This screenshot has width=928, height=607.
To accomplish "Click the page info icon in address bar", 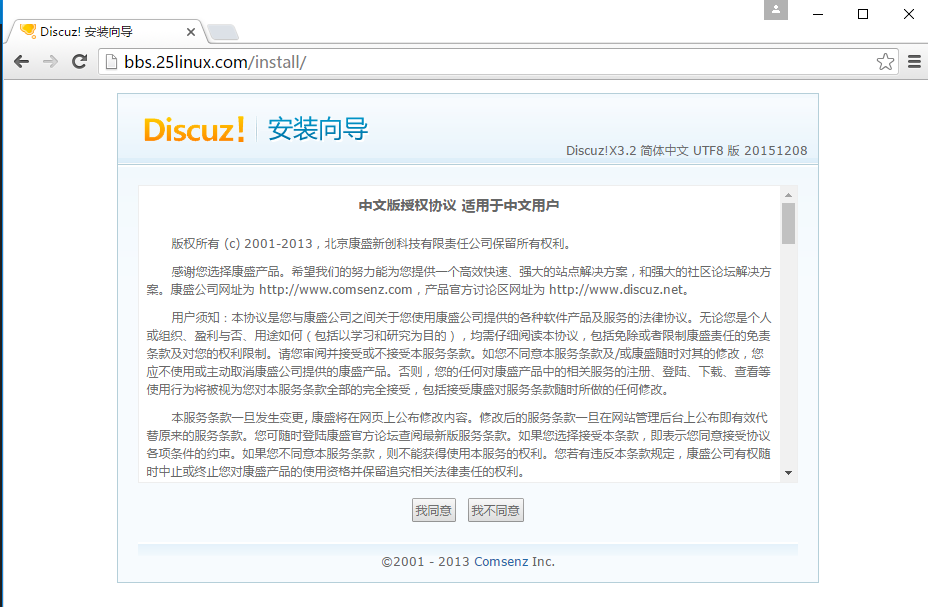I will [111, 62].
